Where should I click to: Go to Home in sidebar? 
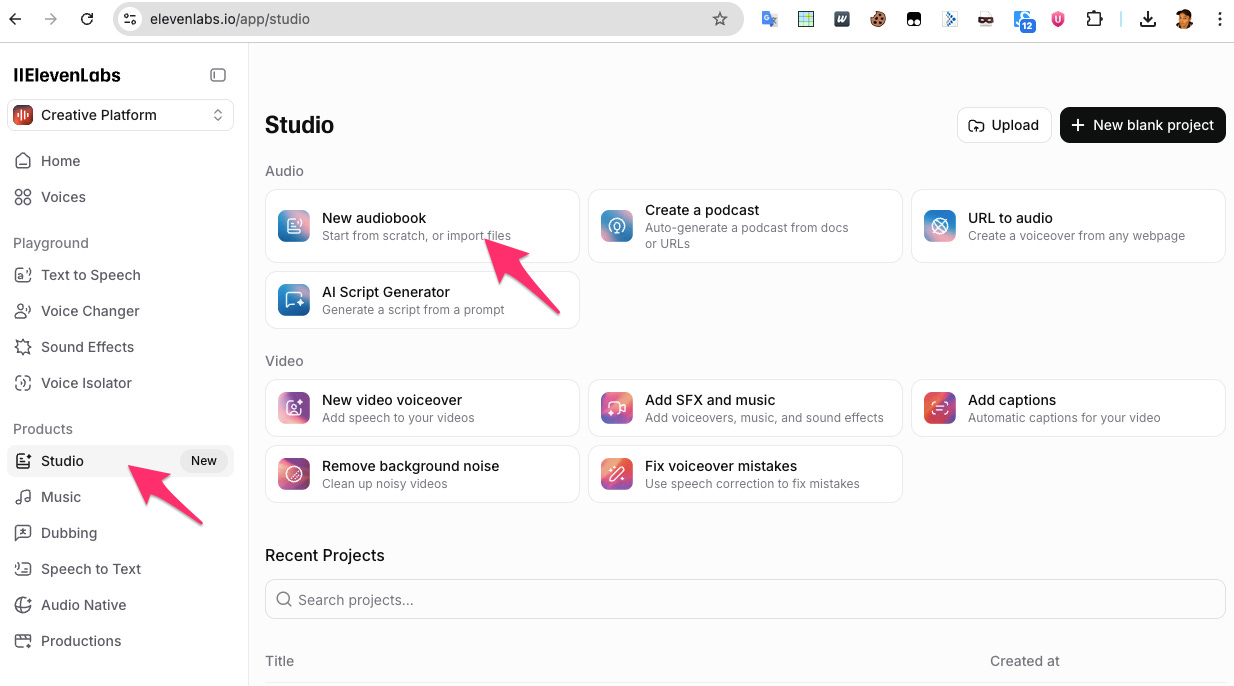[x=120, y=161]
